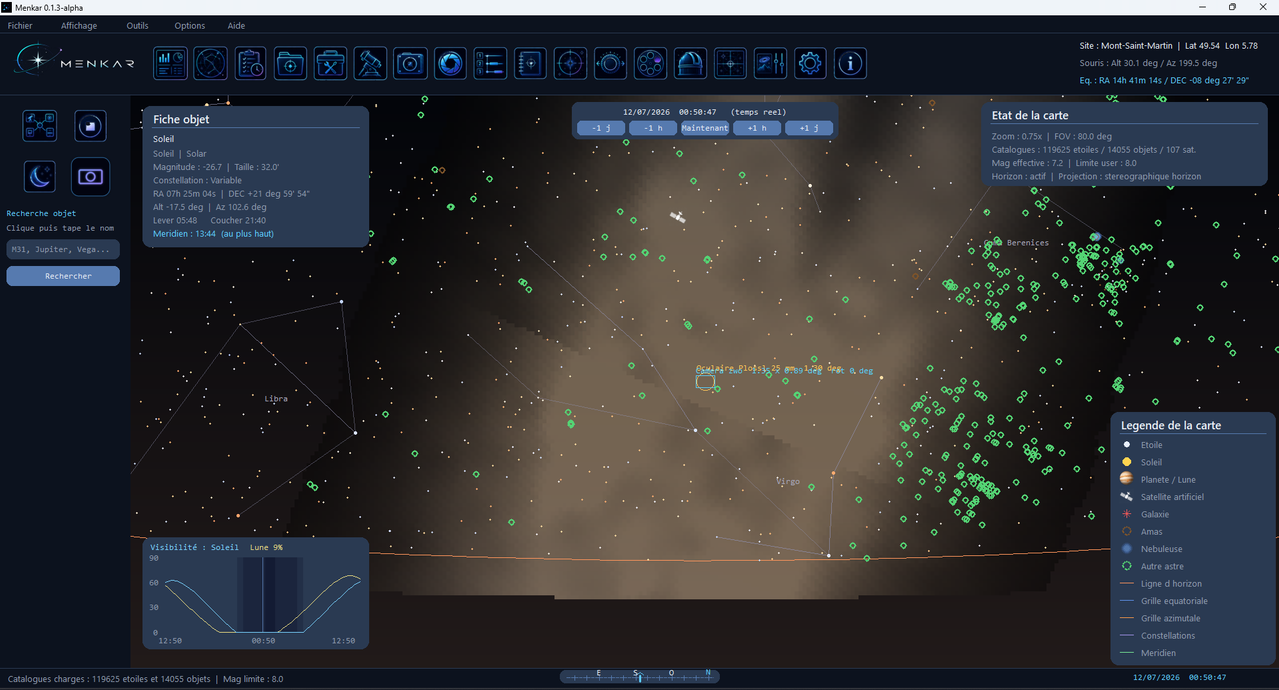Click the -1 h time button
The height and width of the screenshot is (690, 1279).
point(653,128)
